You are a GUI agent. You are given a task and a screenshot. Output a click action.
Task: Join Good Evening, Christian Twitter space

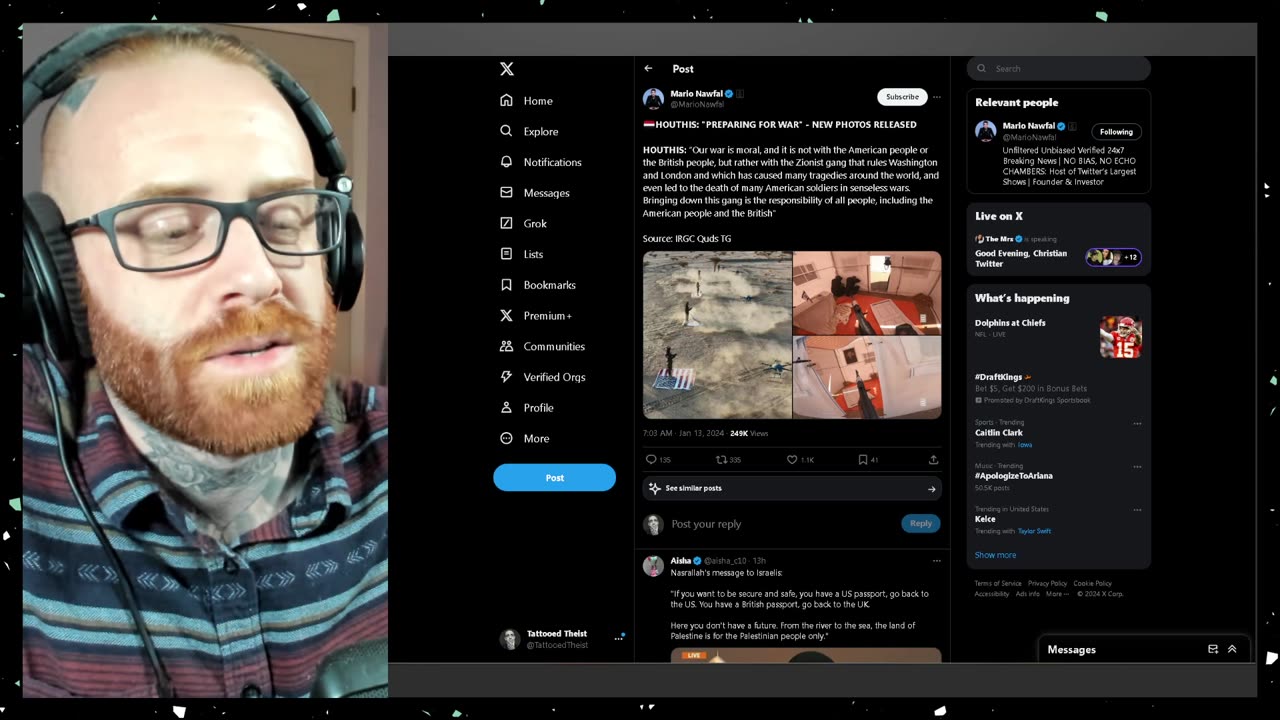point(1021,259)
